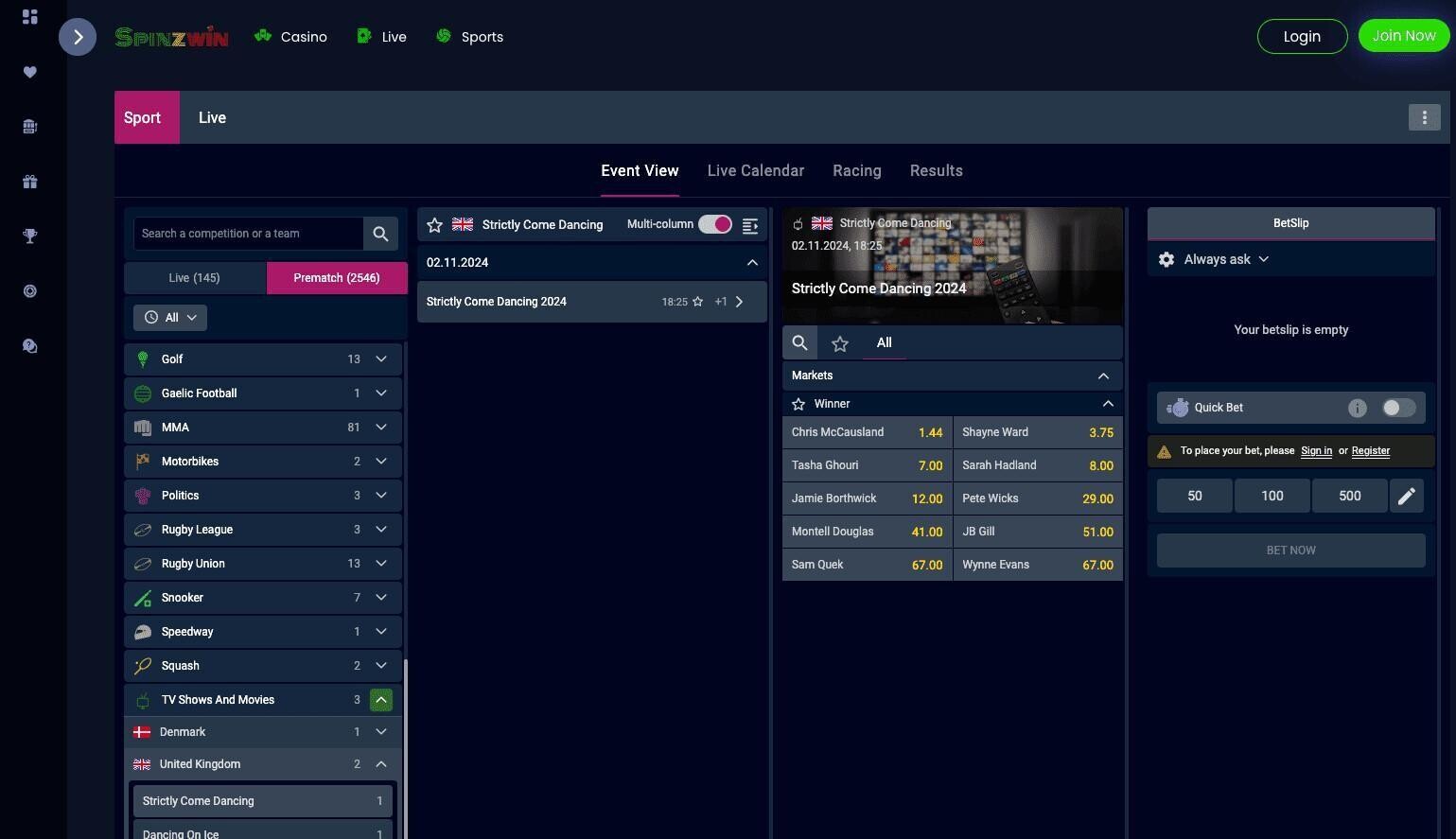Go to Spinzwin home logo
1456x839 pixels.
point(171,37)
